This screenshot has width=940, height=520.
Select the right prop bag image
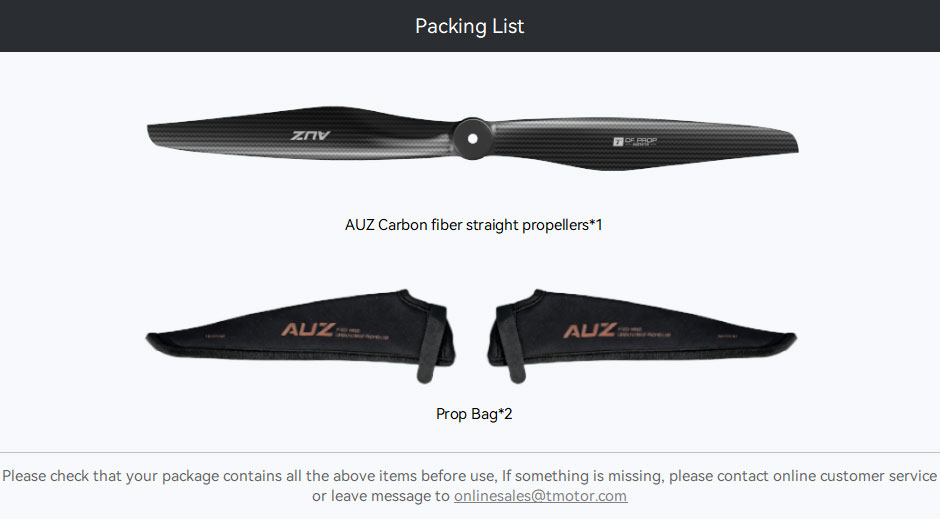[x=642, y=336]
